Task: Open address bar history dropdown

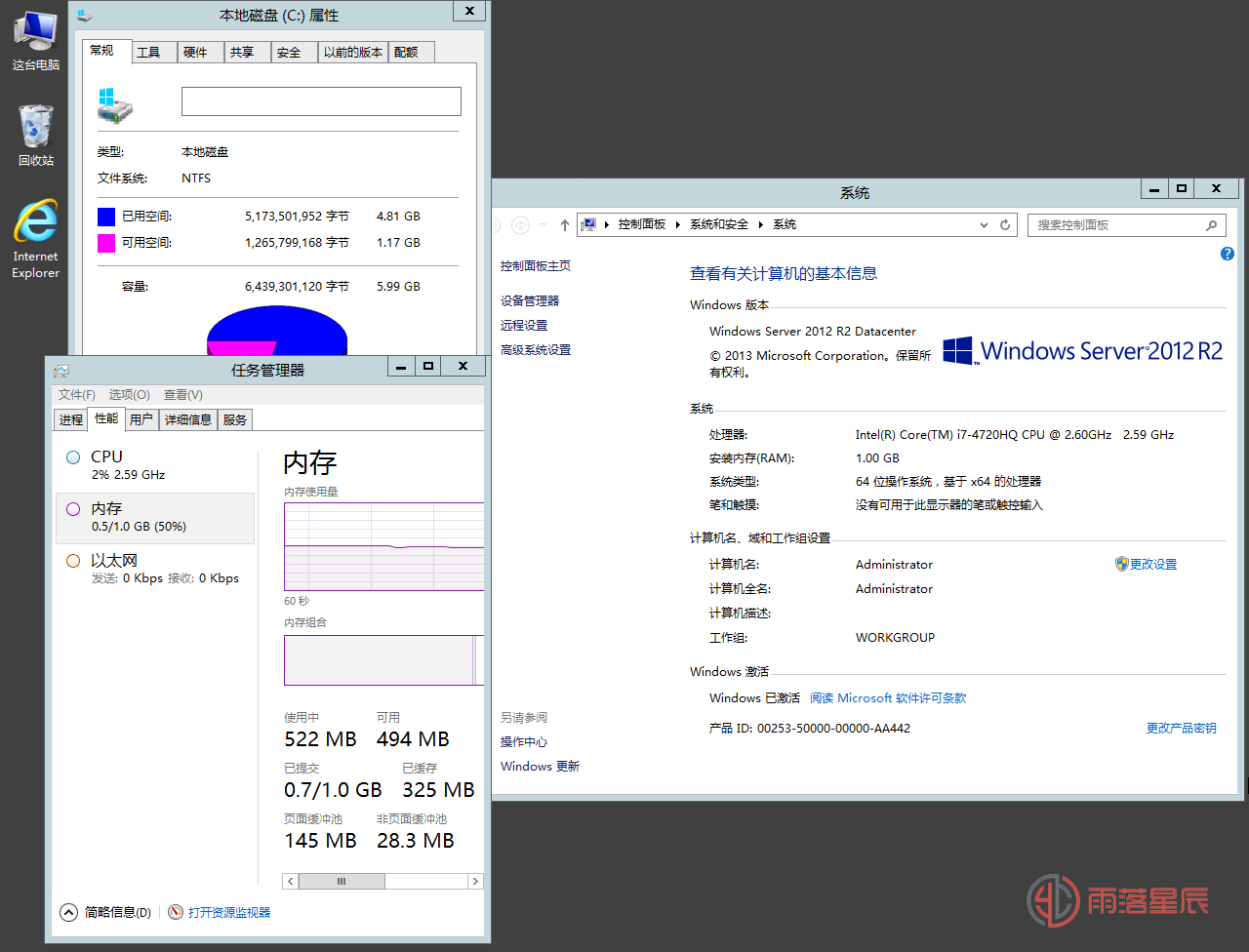Action: tap(984, 225)
